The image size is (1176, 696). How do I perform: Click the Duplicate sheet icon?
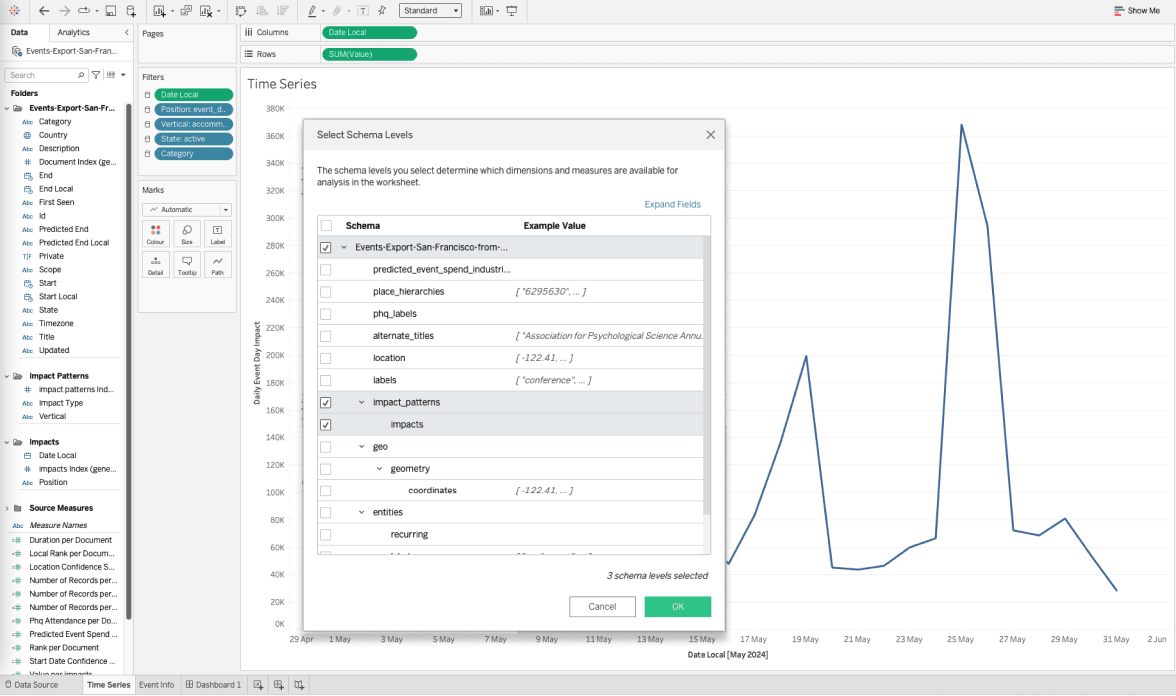pos(186,10)
